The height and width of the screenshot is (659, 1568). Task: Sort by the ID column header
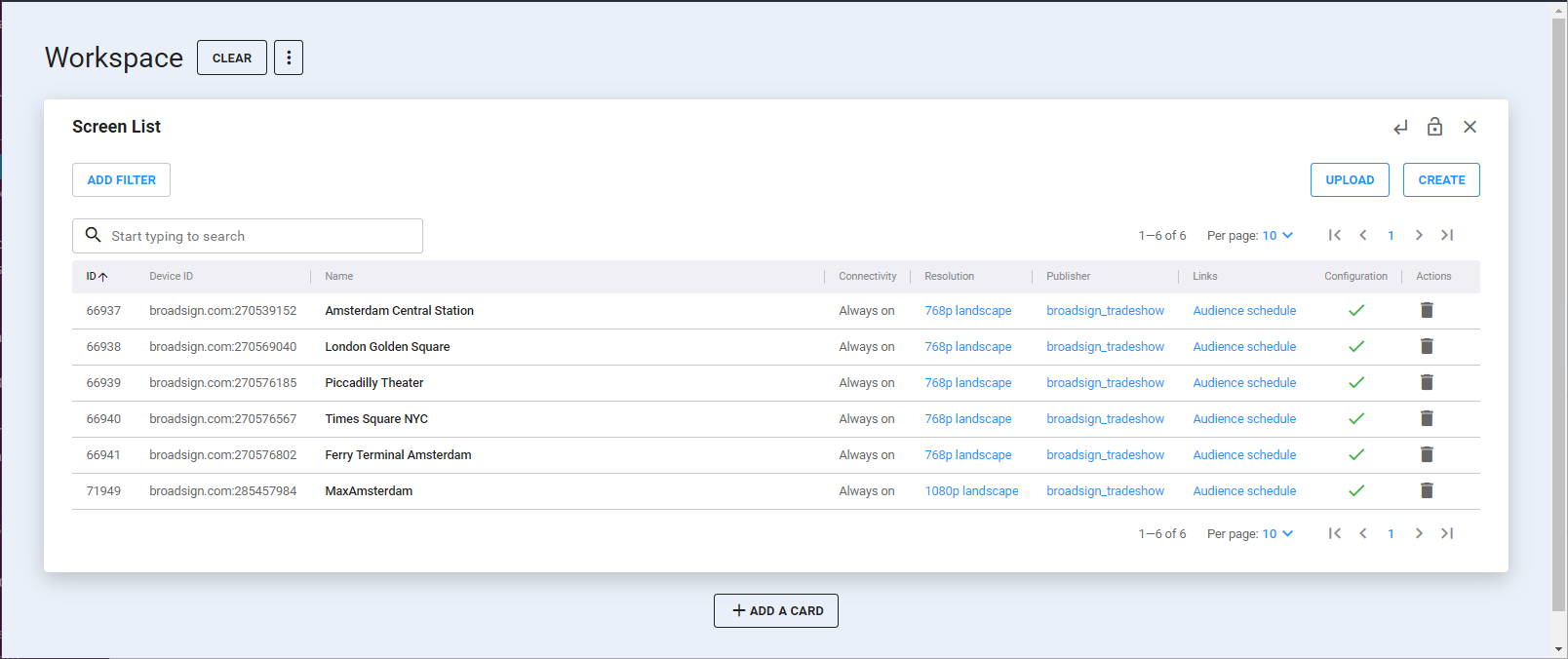97,277
